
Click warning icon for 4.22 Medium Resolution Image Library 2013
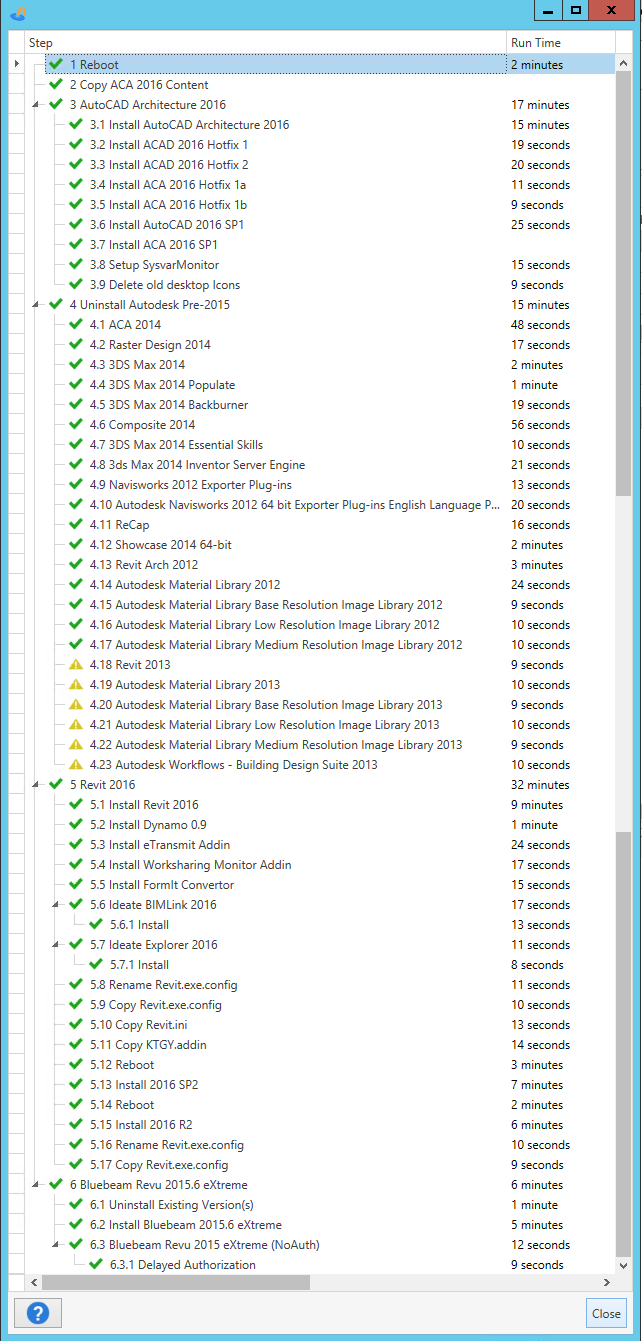coord(76,745)
